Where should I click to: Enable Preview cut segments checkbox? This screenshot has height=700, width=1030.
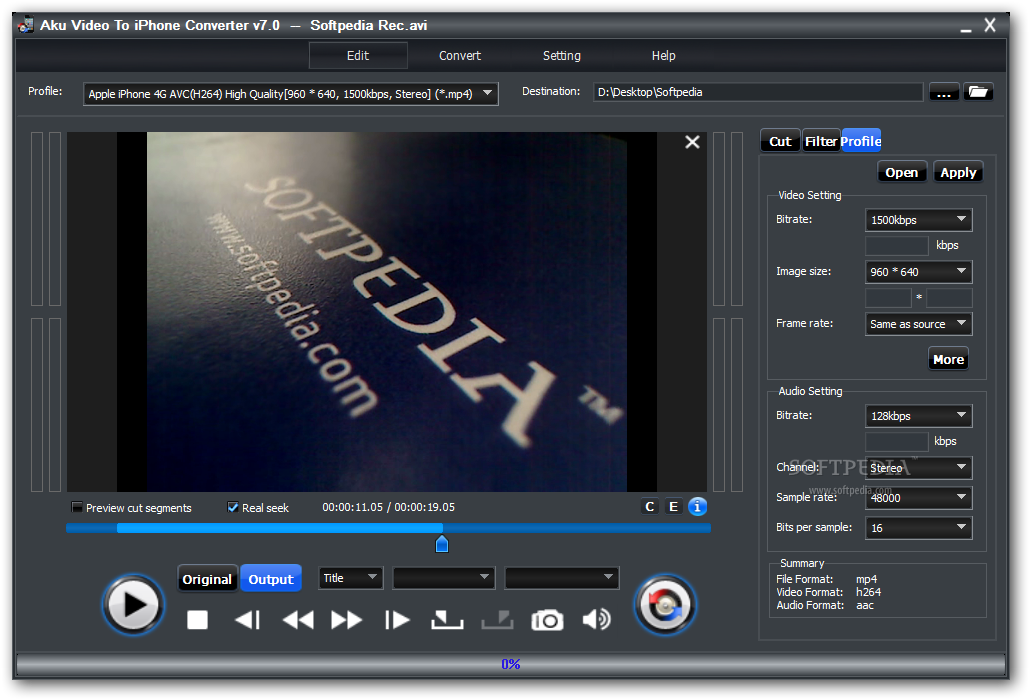(x=77, y=507)
